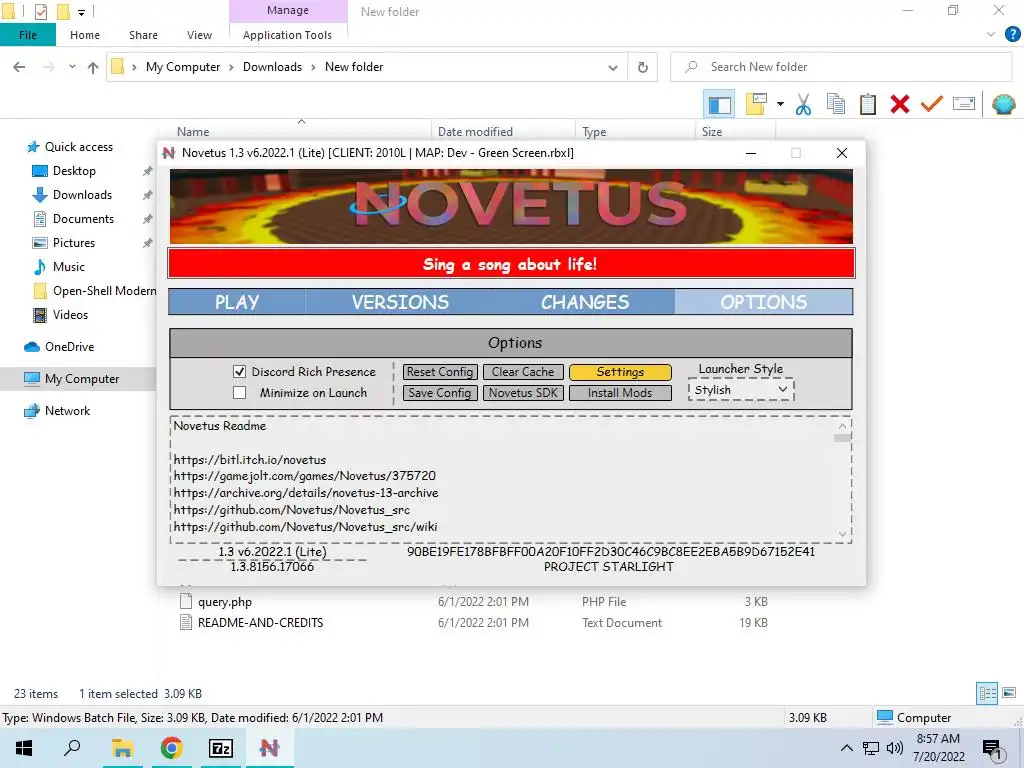Switch to the VERSIONS tab in Novetus
The width and height of the screenshot is (1024, 768).
[400, 302]
